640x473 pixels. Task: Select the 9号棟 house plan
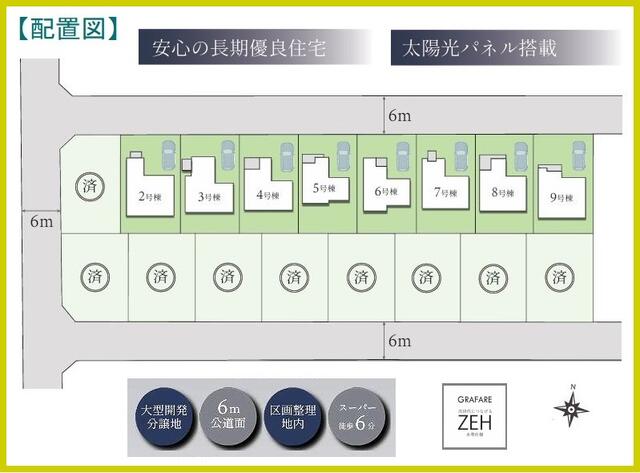click(562, 194)
